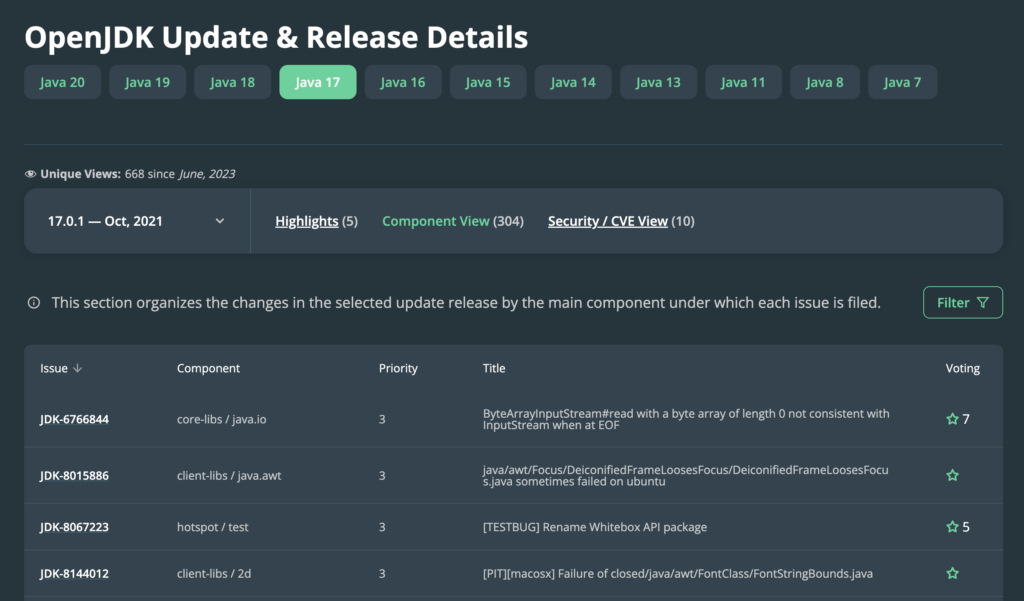Click the vote count 7 for JDK-6766844
The image size is (1024, 601).
966,419
